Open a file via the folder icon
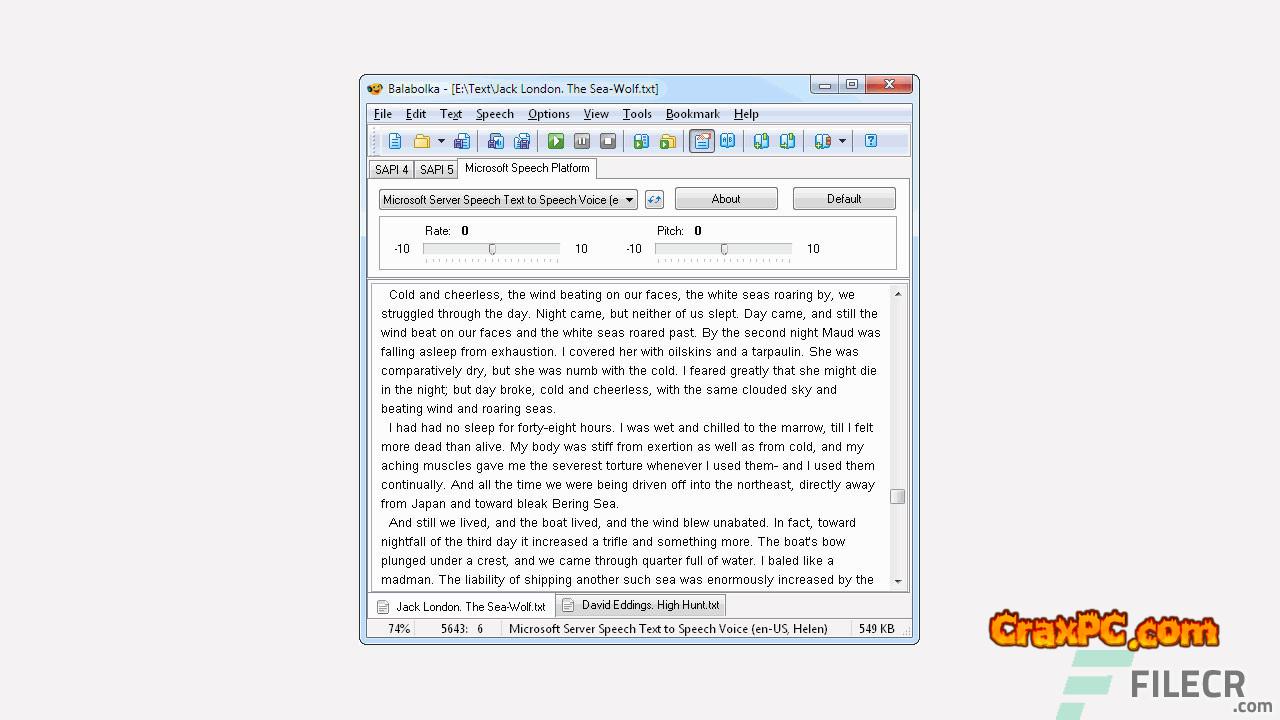 (x=421, y=141)
